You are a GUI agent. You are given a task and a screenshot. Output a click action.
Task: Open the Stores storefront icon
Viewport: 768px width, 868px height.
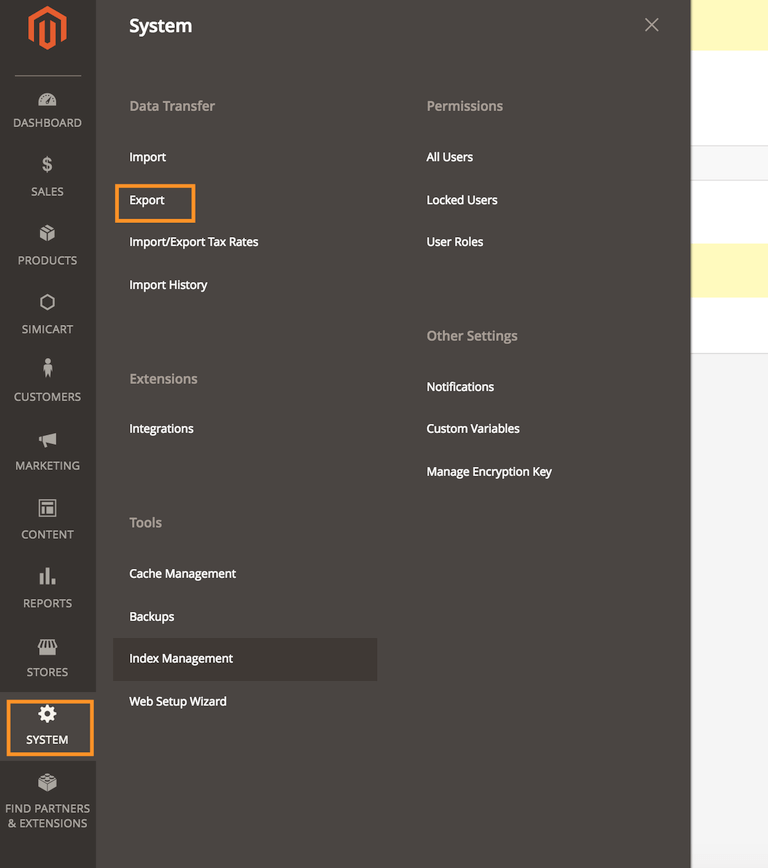pyautogui.click(x=47, y=647)
